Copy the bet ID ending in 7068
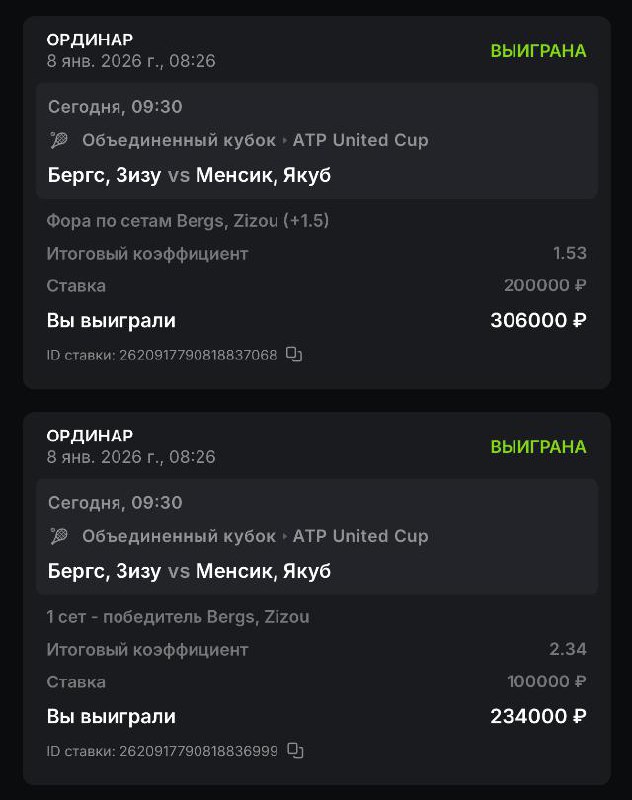632x800 pixels. tap(294, 354)
